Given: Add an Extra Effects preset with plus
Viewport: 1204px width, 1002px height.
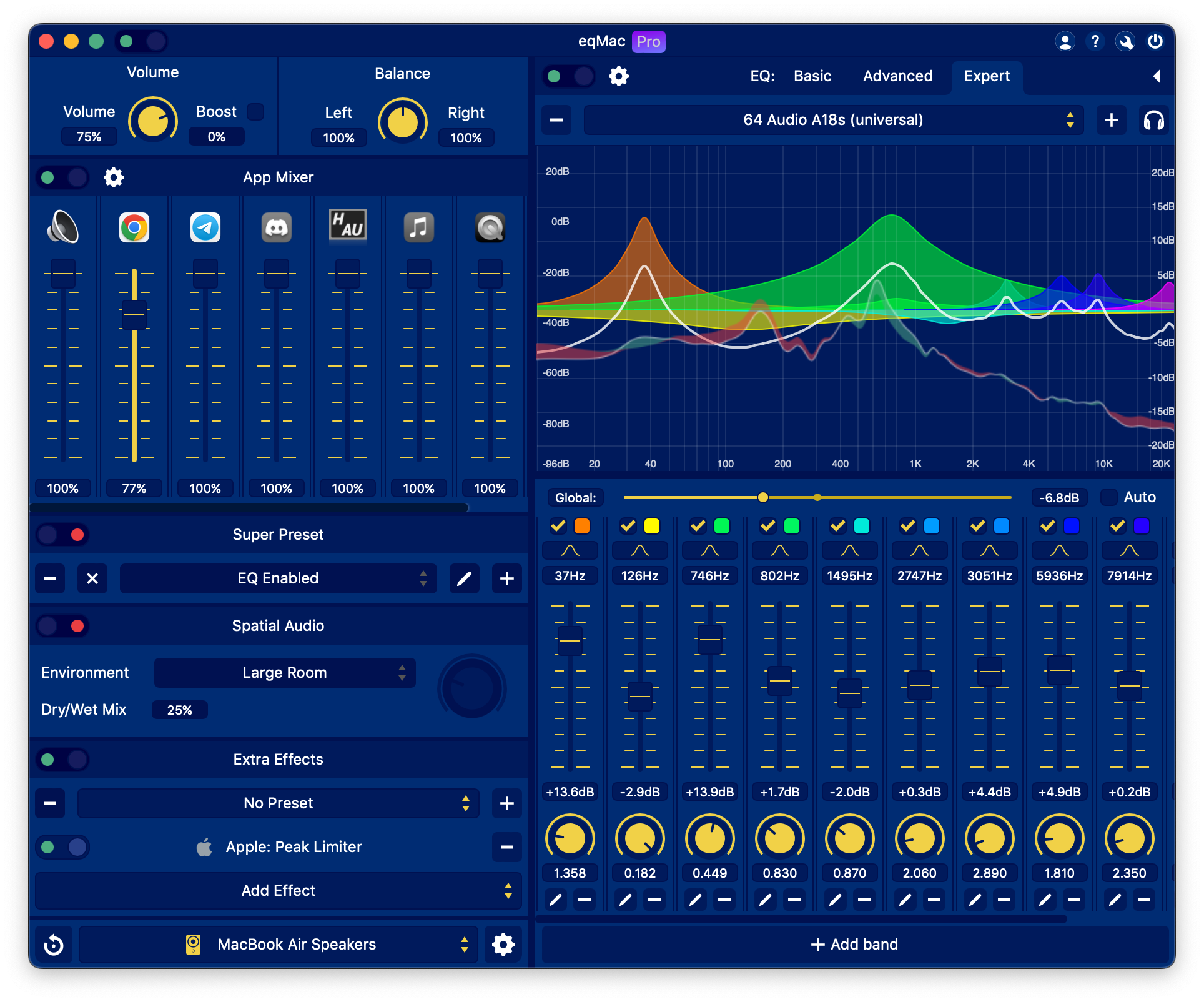Looking at the screenshot, I should coord(507,803).
